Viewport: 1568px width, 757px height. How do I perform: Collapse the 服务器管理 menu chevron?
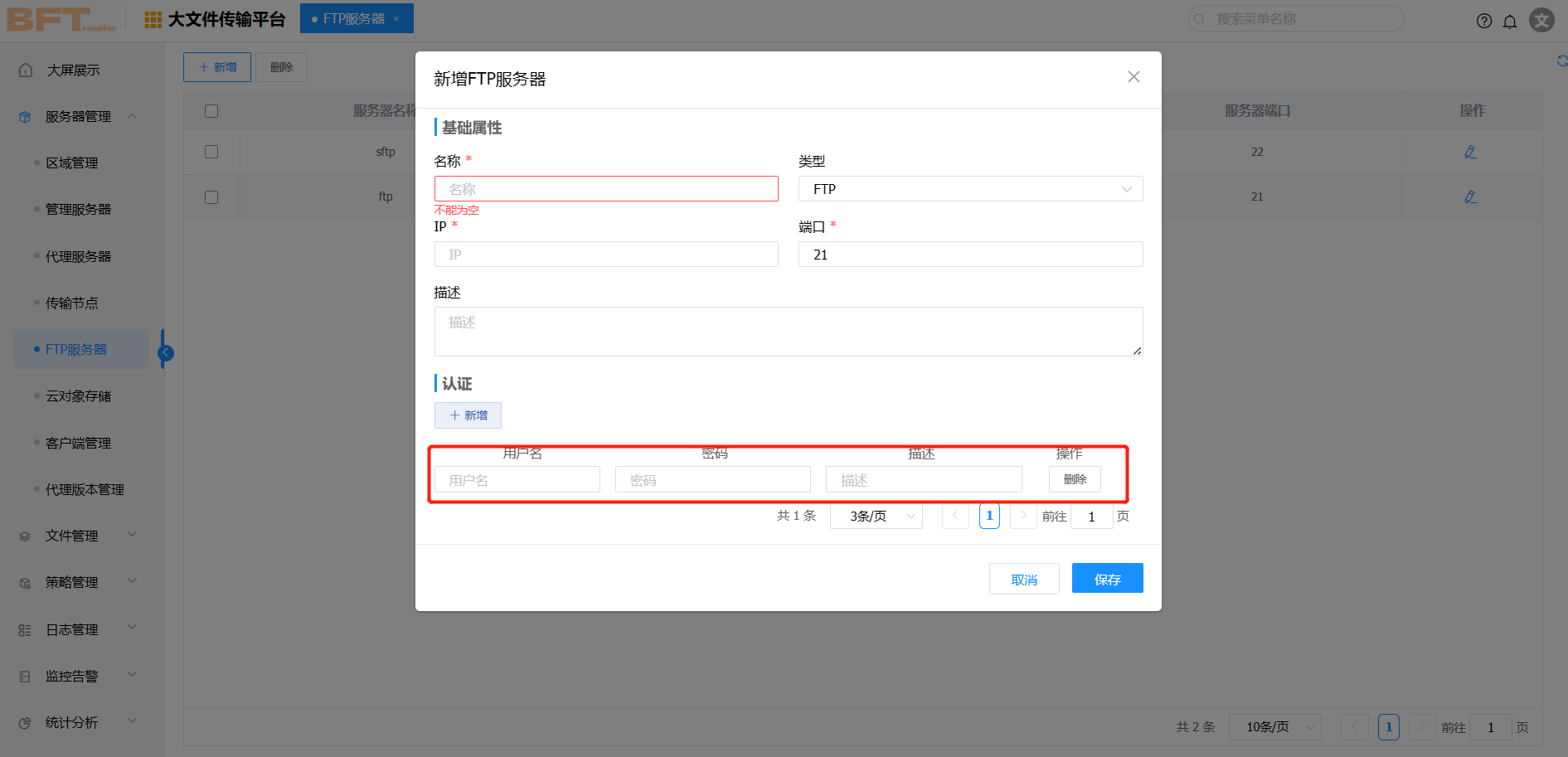click(x=133, y=116)
